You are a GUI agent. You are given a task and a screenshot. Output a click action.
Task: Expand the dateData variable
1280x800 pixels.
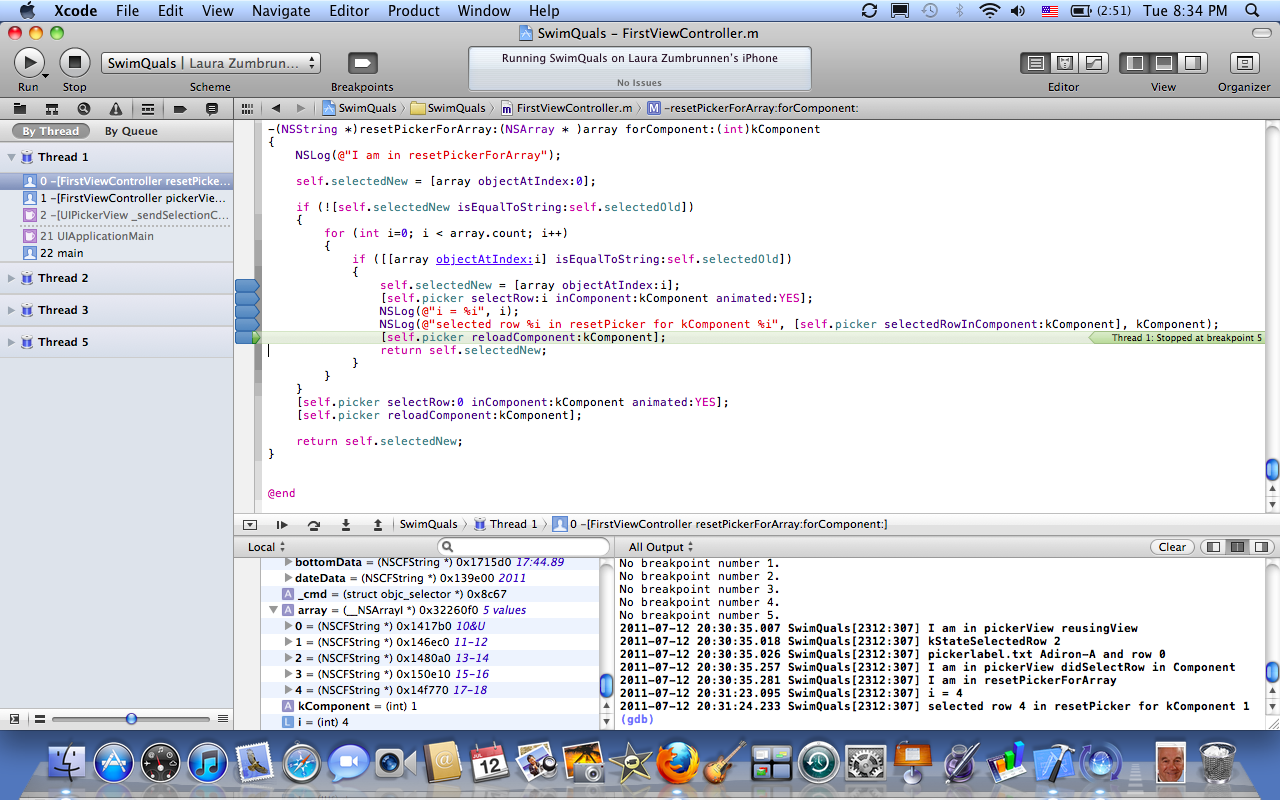tap(288, 578)
